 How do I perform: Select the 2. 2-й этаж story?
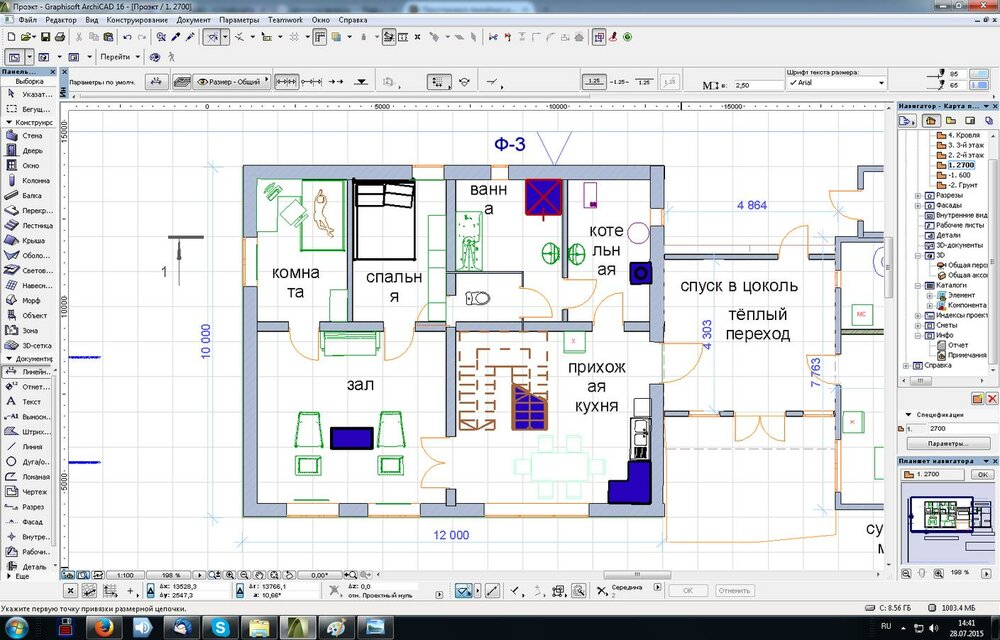(965, 156)
